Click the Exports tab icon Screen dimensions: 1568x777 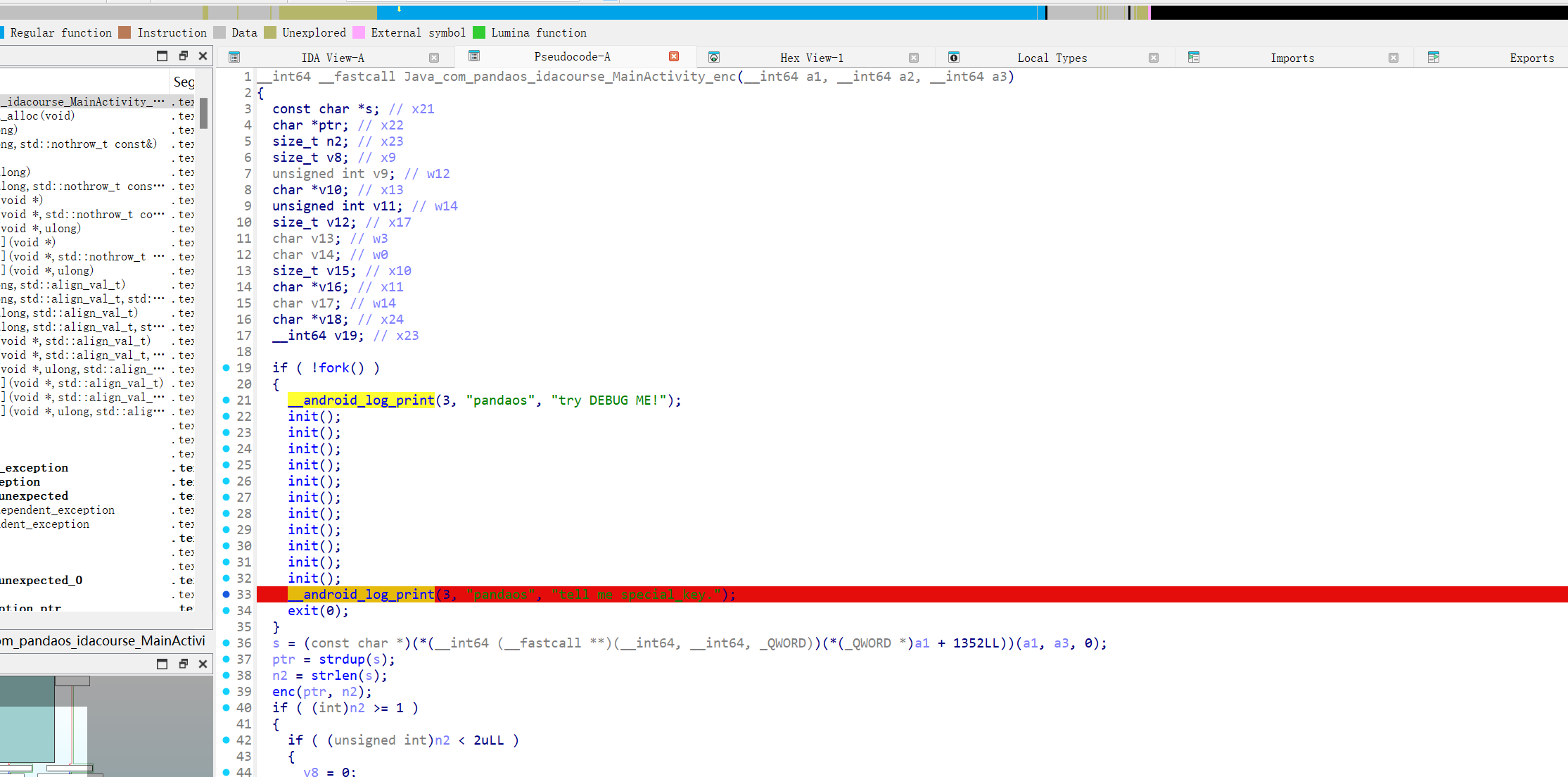(x=1433, y=57)
